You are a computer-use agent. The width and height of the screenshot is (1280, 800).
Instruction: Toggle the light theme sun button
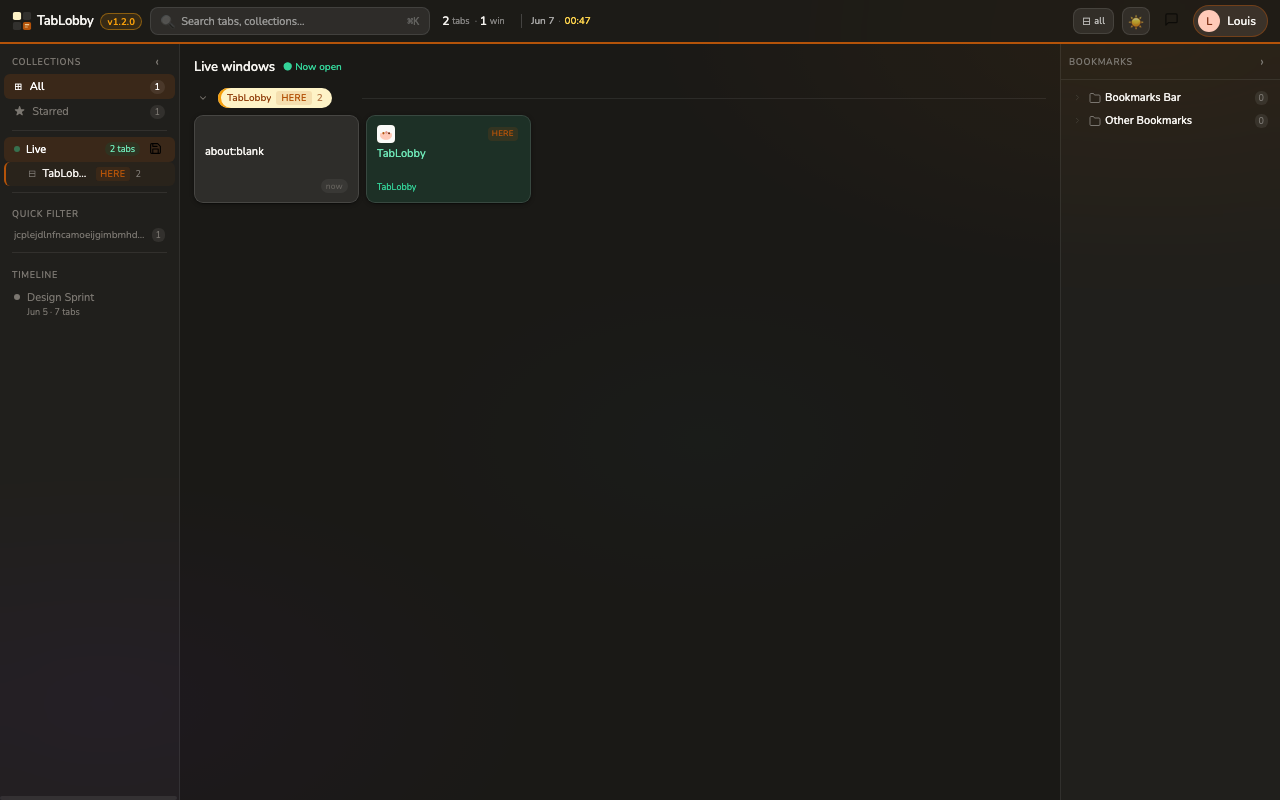click(1135, 21)
